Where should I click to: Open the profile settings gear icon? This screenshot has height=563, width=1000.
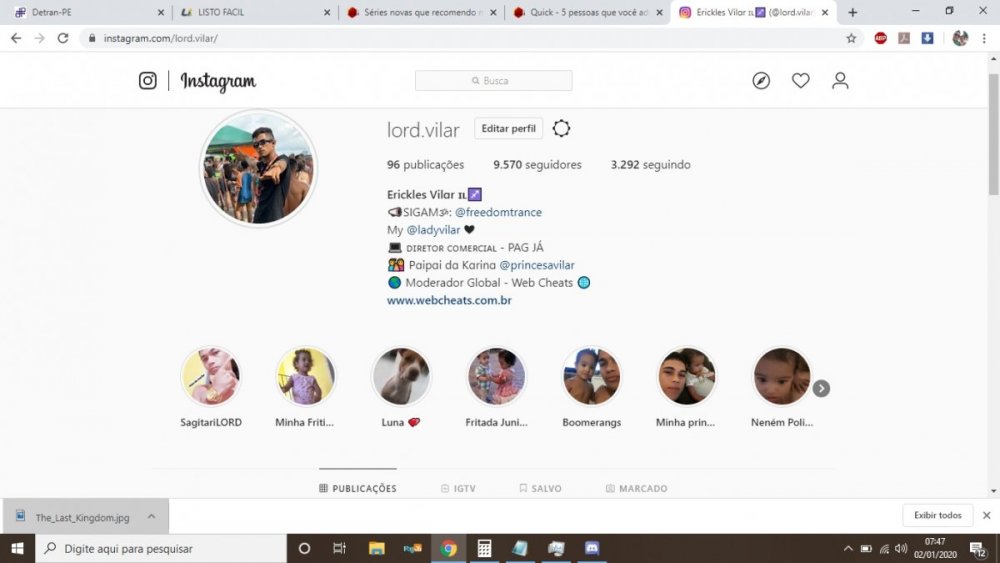(561, 128)
